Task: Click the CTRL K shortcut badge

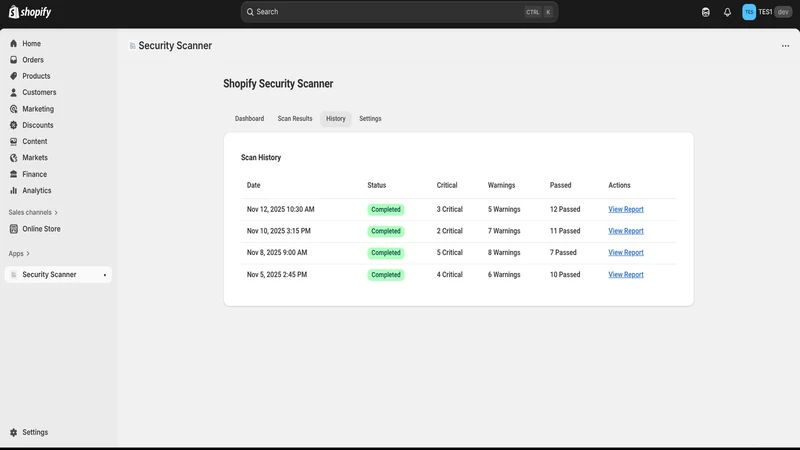Action: (539, 12)
